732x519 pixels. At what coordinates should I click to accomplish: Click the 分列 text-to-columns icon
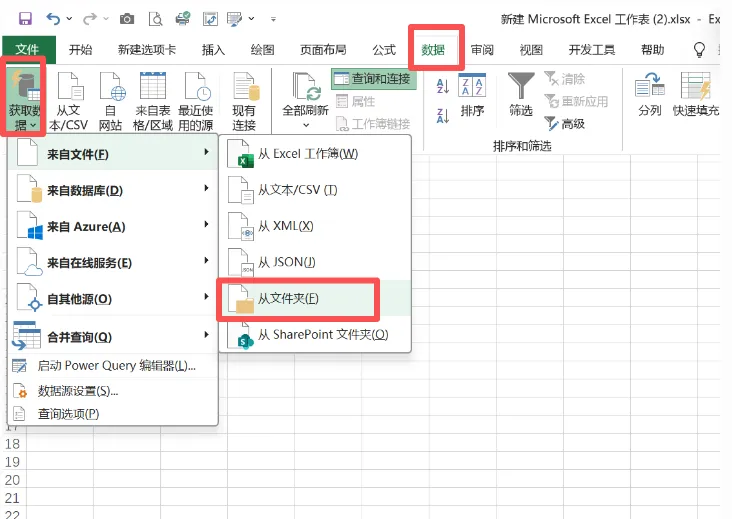click(x=650, y=95)
